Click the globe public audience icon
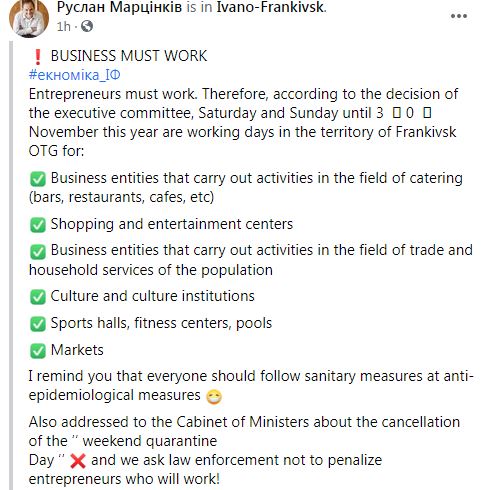Viewport: 492px width, 490px height. coord(87,26)
